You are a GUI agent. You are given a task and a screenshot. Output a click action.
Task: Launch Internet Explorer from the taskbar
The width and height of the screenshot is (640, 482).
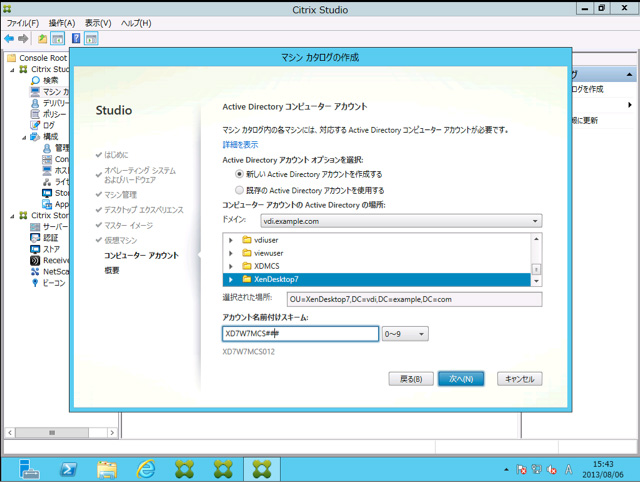[146, 469]
